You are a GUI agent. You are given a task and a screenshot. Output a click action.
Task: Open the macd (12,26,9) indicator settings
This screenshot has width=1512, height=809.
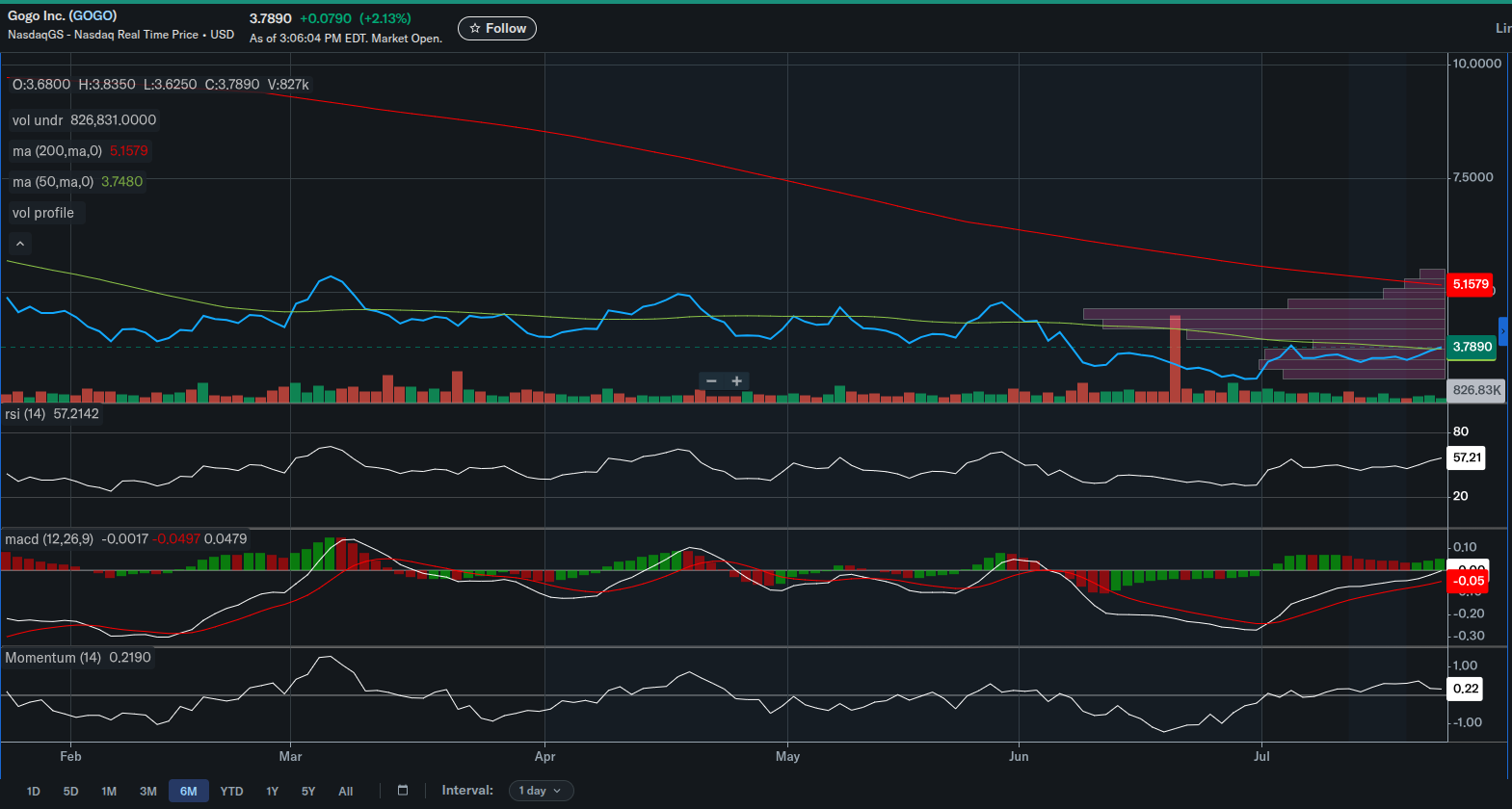pos(49,539)
